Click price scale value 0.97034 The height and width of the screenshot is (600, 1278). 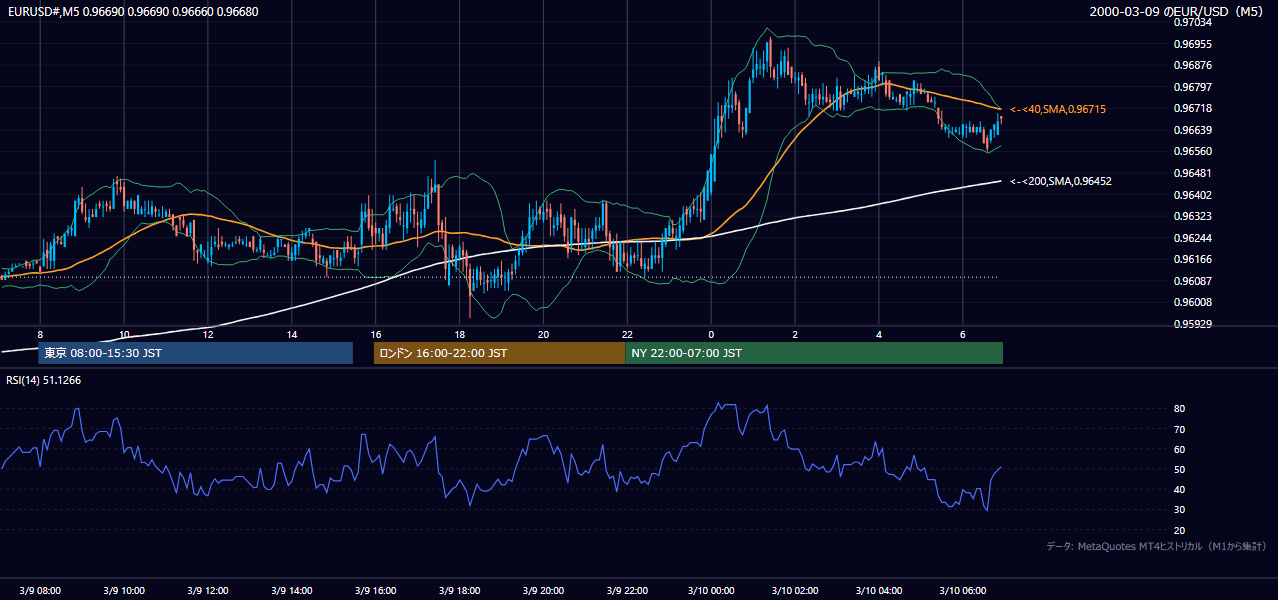1193,22
